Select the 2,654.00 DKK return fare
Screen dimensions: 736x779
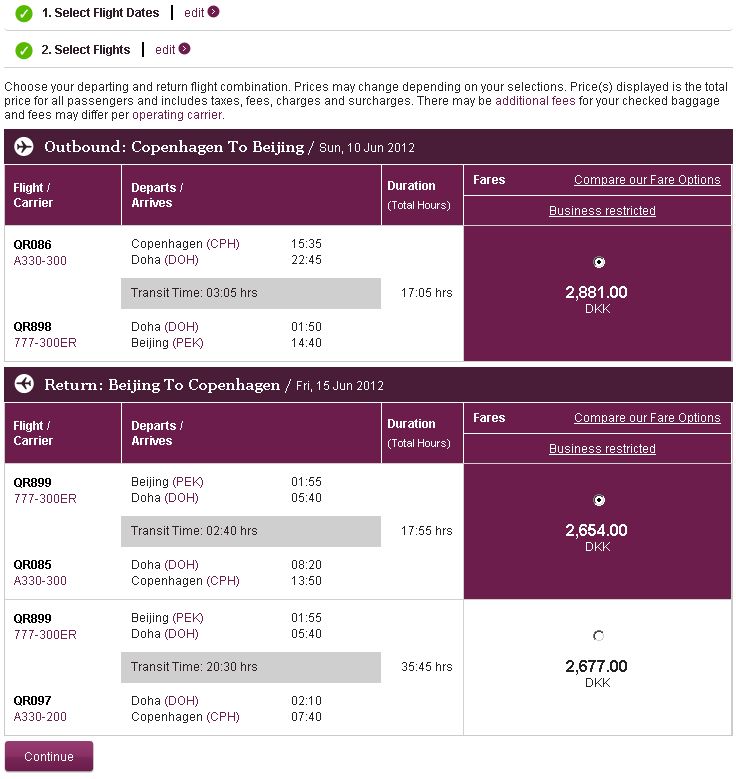599,501
